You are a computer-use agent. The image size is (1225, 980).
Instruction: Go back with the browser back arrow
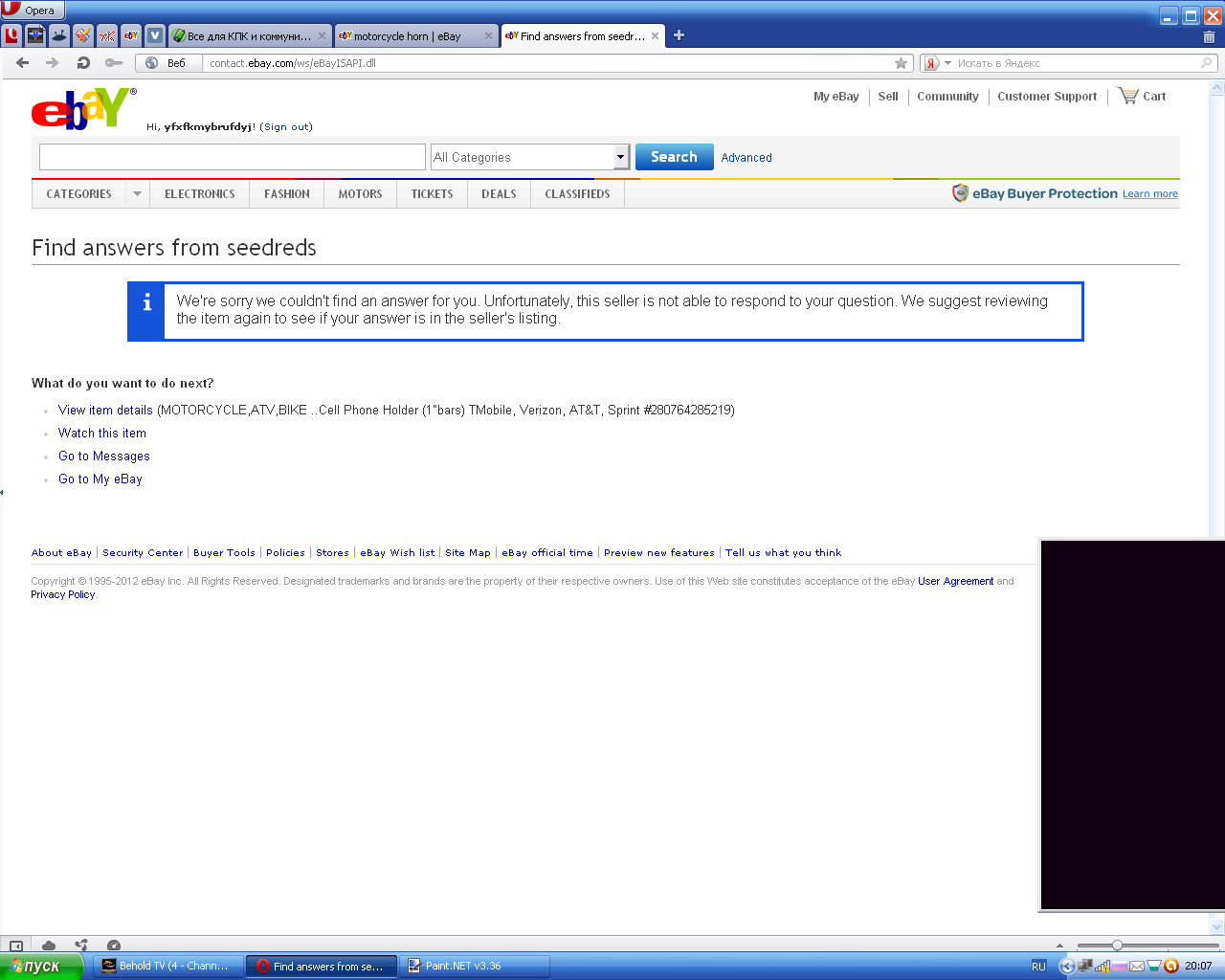(23, 63)
